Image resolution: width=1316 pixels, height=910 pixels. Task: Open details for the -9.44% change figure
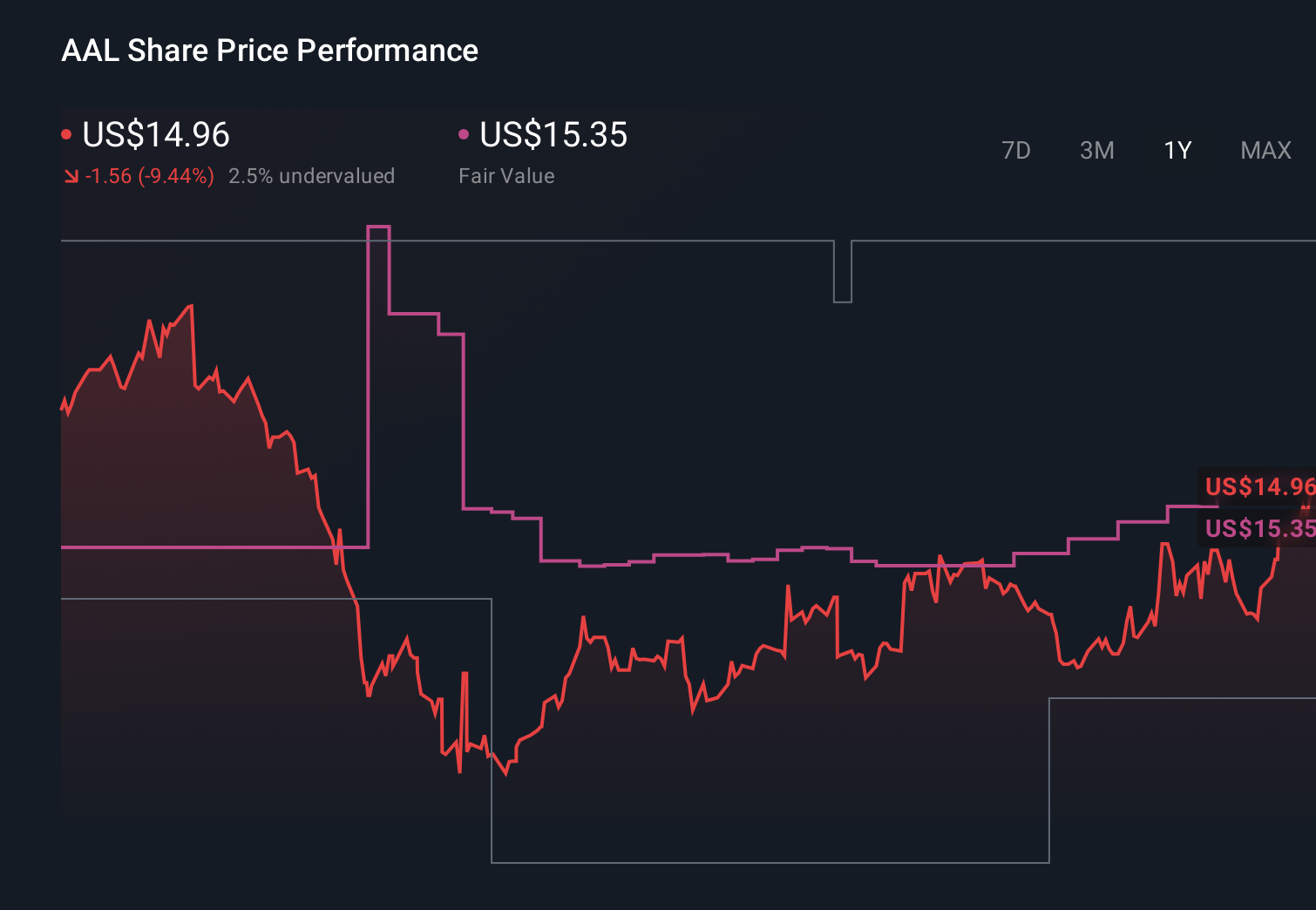149,176
